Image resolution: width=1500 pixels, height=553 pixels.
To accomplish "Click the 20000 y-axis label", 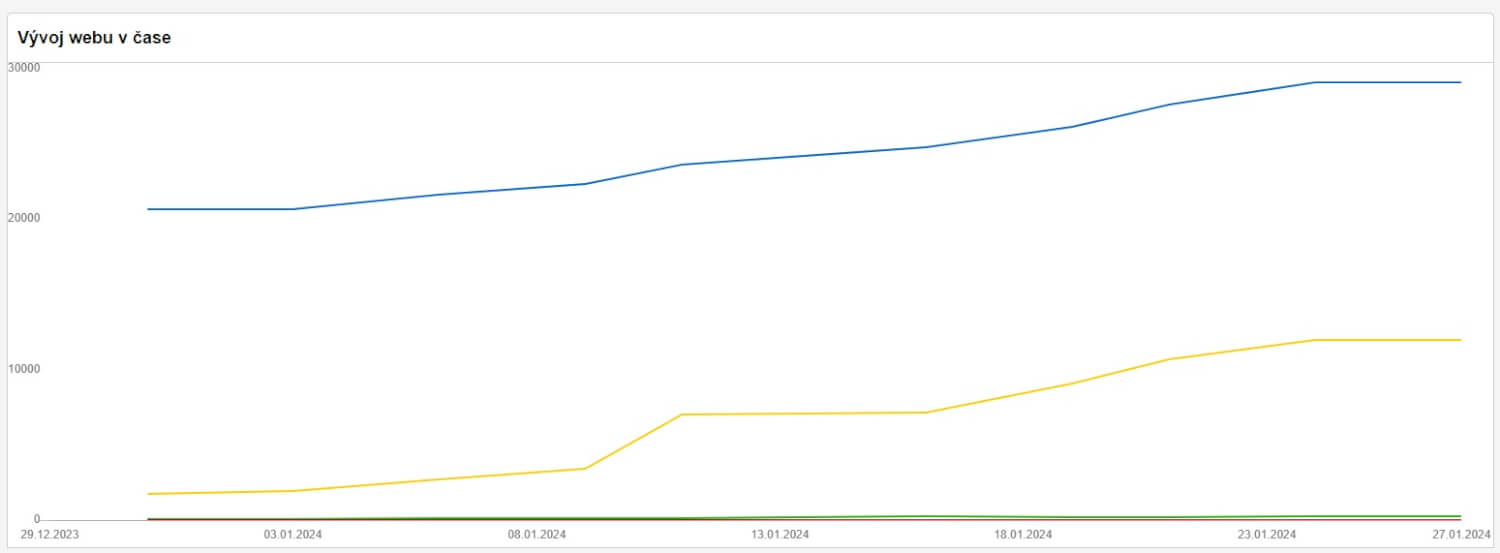I will pyautogui.click(x=24, y=218).
